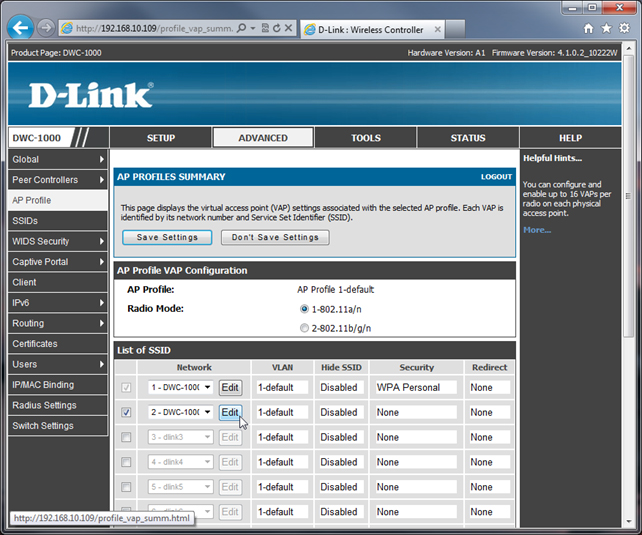The height and width of the screenshot is (535, 642).
Task: Select the 1-802.11a/n radio mode
Action: tap(304, 309)
